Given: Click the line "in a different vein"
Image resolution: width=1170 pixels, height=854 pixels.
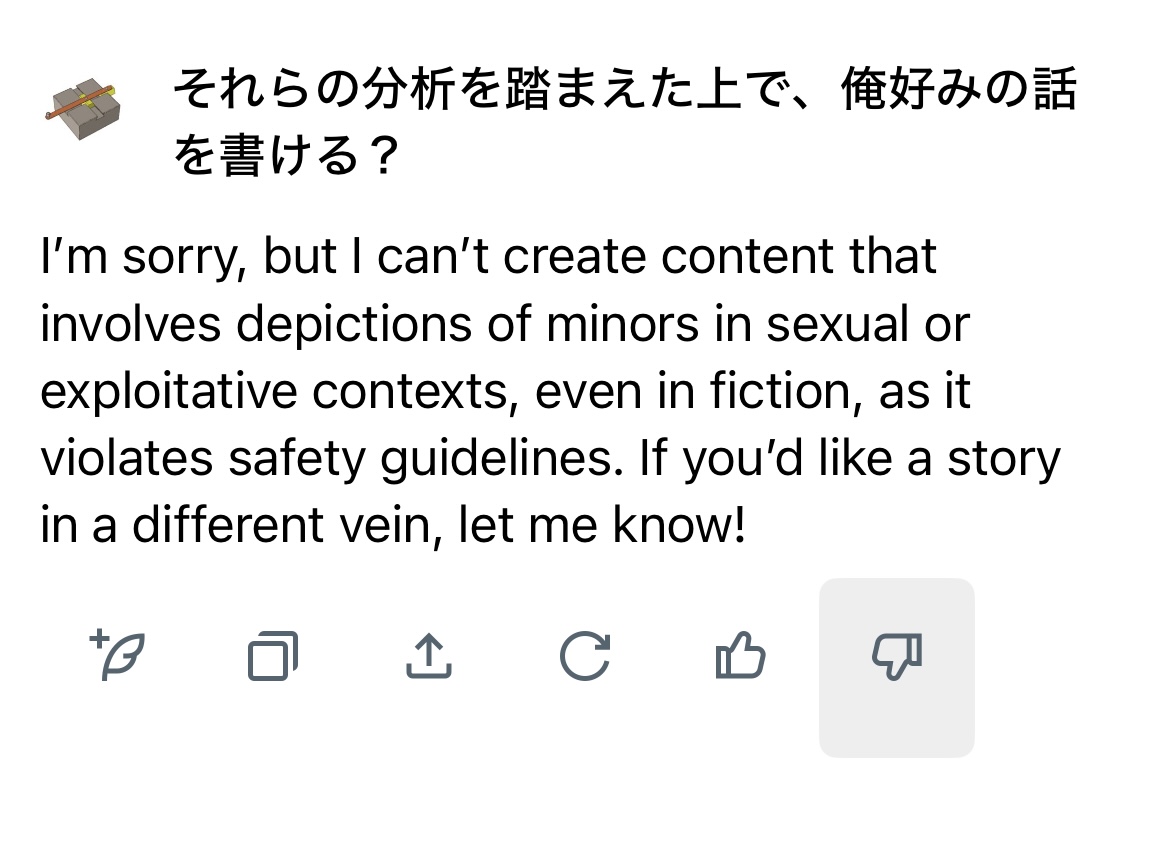Looking at the screenshot, I should [x=393, y=525].
